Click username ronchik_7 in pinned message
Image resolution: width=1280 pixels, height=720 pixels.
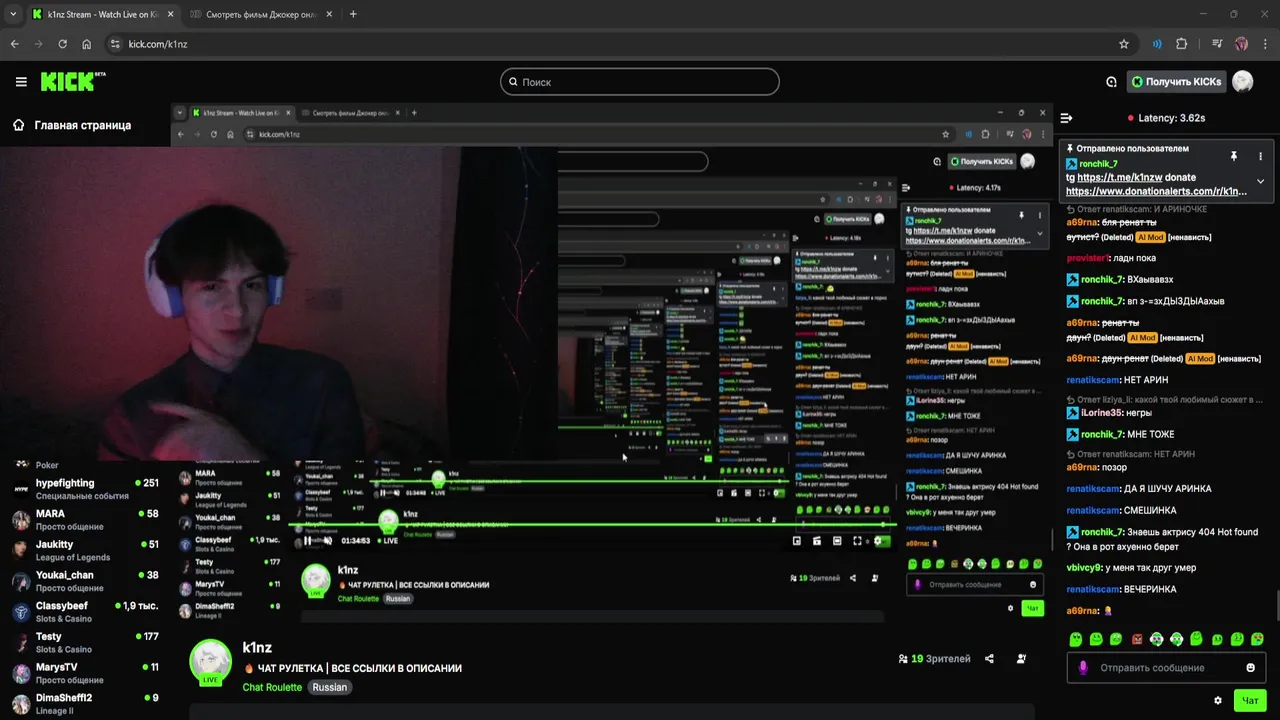click(x=1098, y=163)
